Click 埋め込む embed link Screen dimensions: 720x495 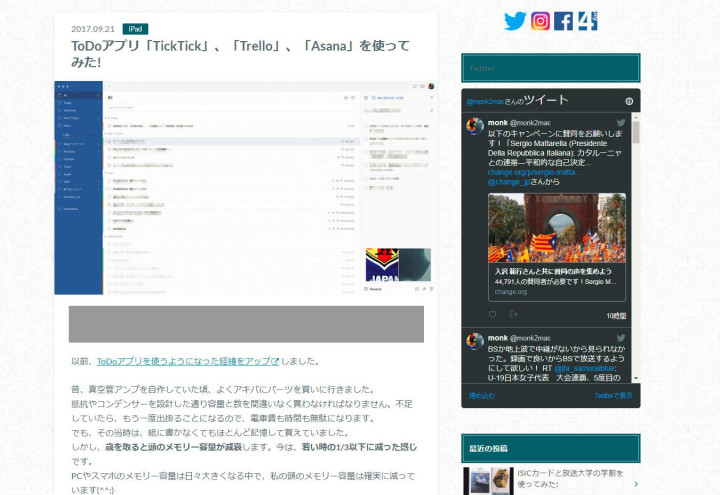point(482,396)
